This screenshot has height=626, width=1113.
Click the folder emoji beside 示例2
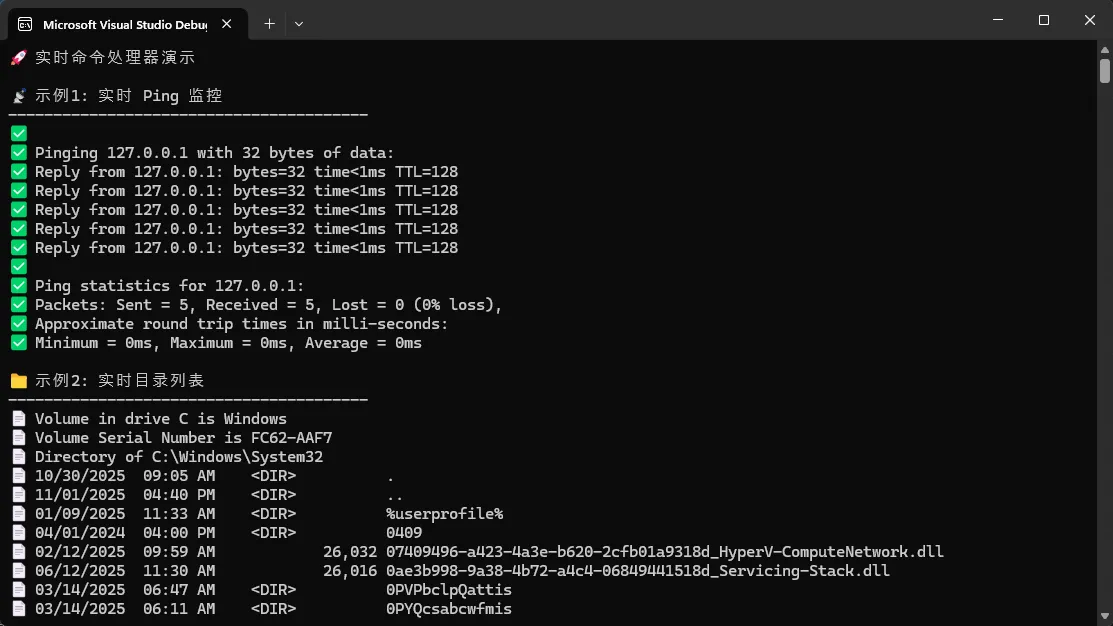tap(18, 381)
